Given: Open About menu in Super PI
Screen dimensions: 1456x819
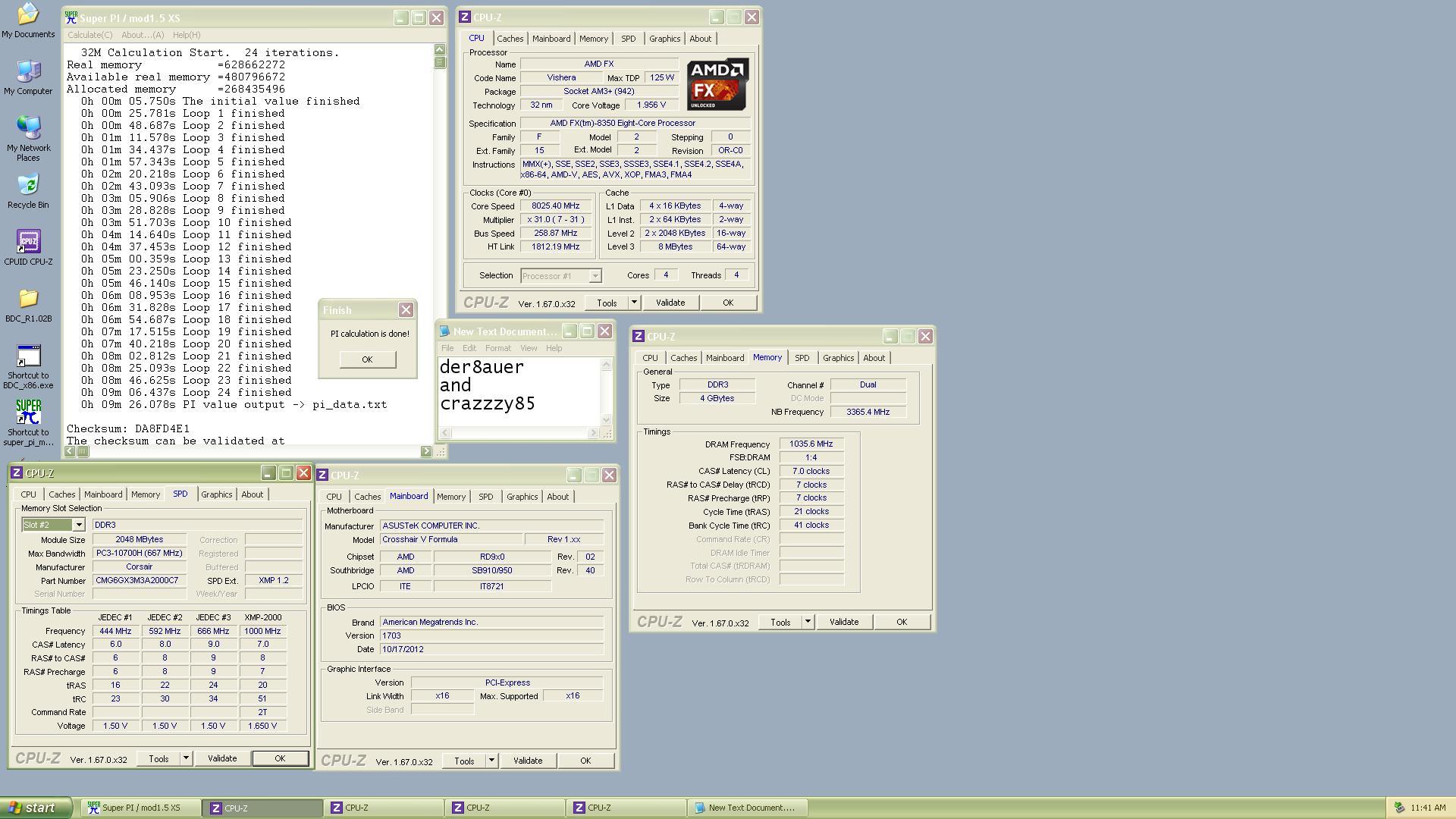Looking at the screenshot, I should coord(143,35).
